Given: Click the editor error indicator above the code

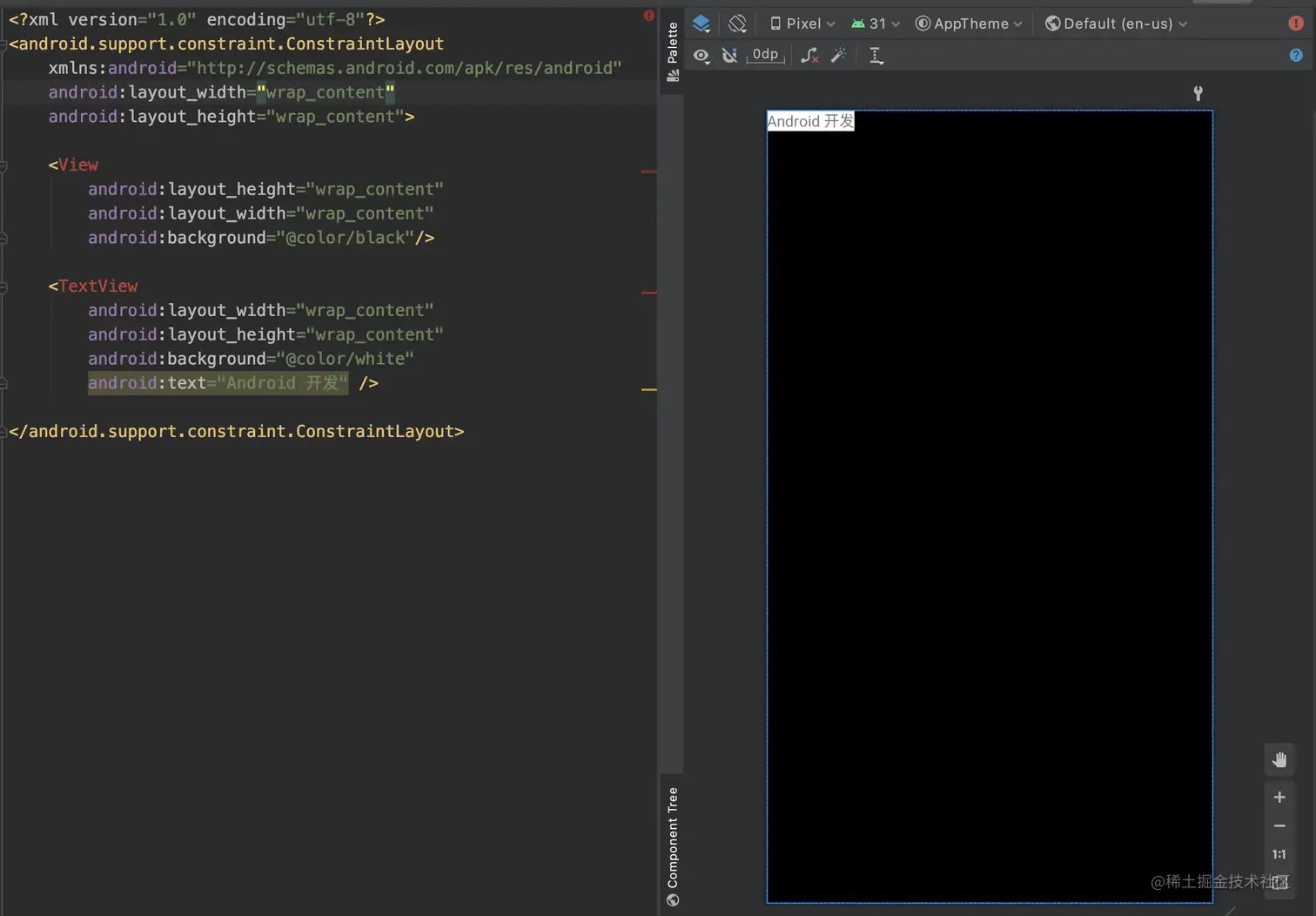Looking at the screenshot, I should pos(649,16).
